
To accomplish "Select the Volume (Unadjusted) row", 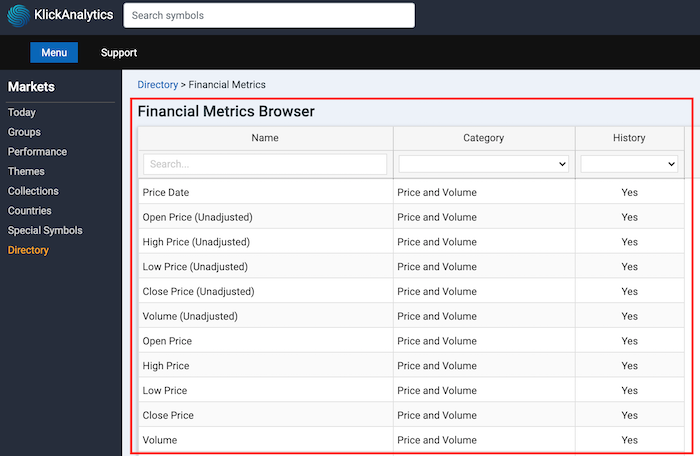I will pyautogui.click(x=411, y=316).
